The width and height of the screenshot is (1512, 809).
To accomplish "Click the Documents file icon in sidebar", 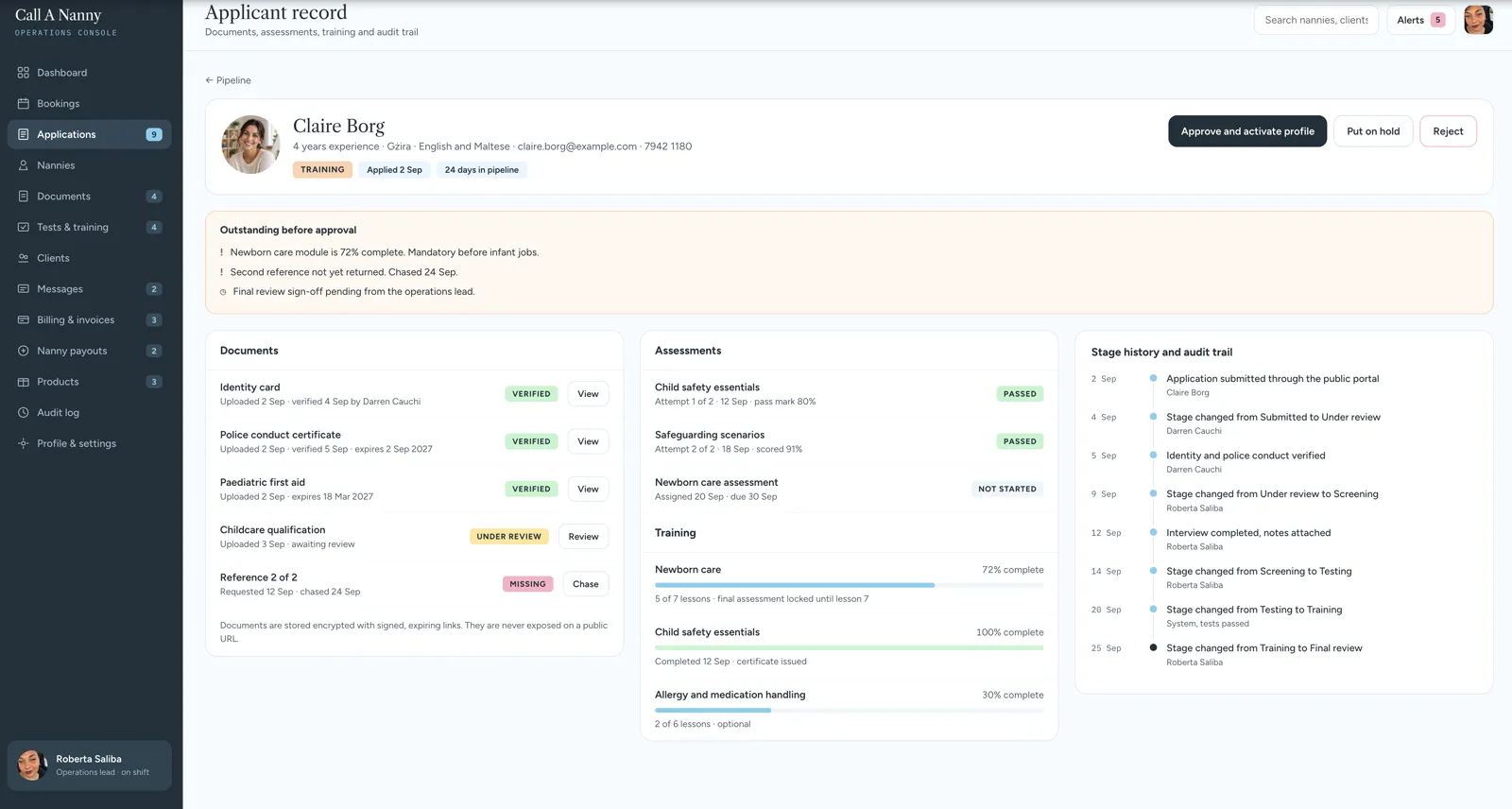I will point(24,197).
